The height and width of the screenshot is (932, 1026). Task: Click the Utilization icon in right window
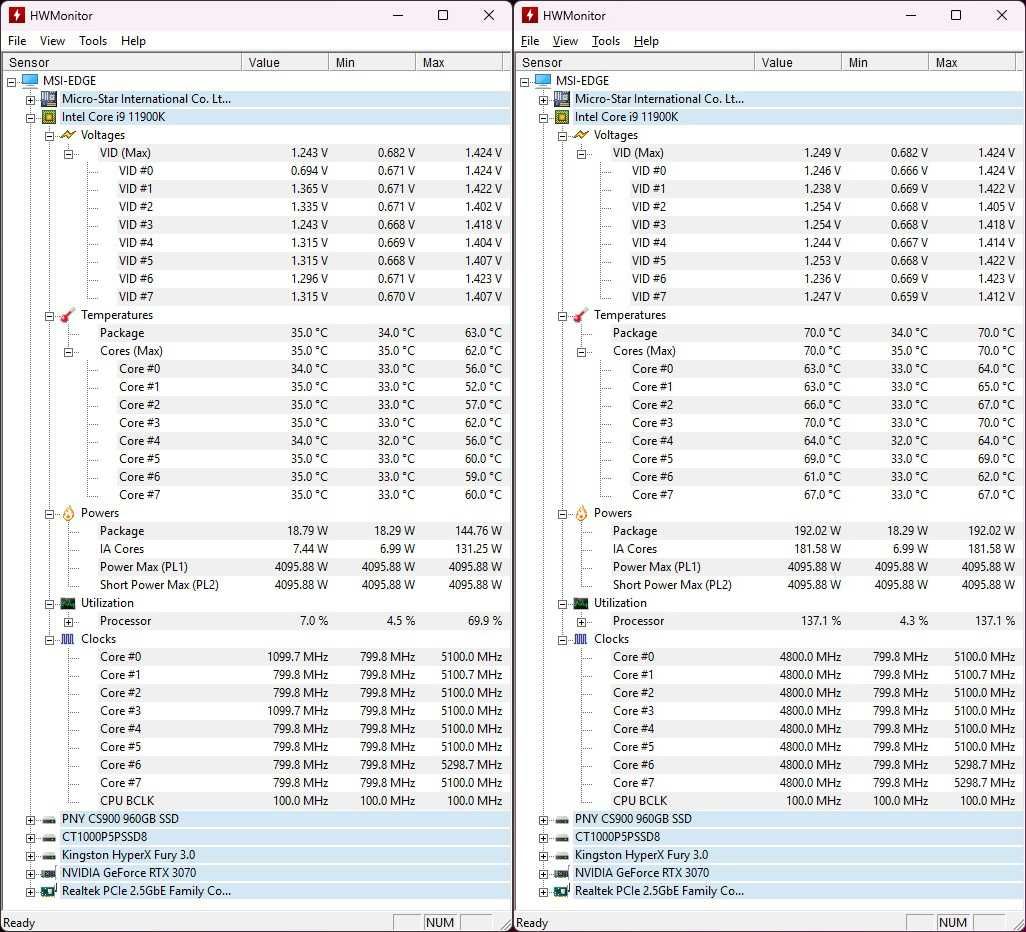tap(580, 603)
